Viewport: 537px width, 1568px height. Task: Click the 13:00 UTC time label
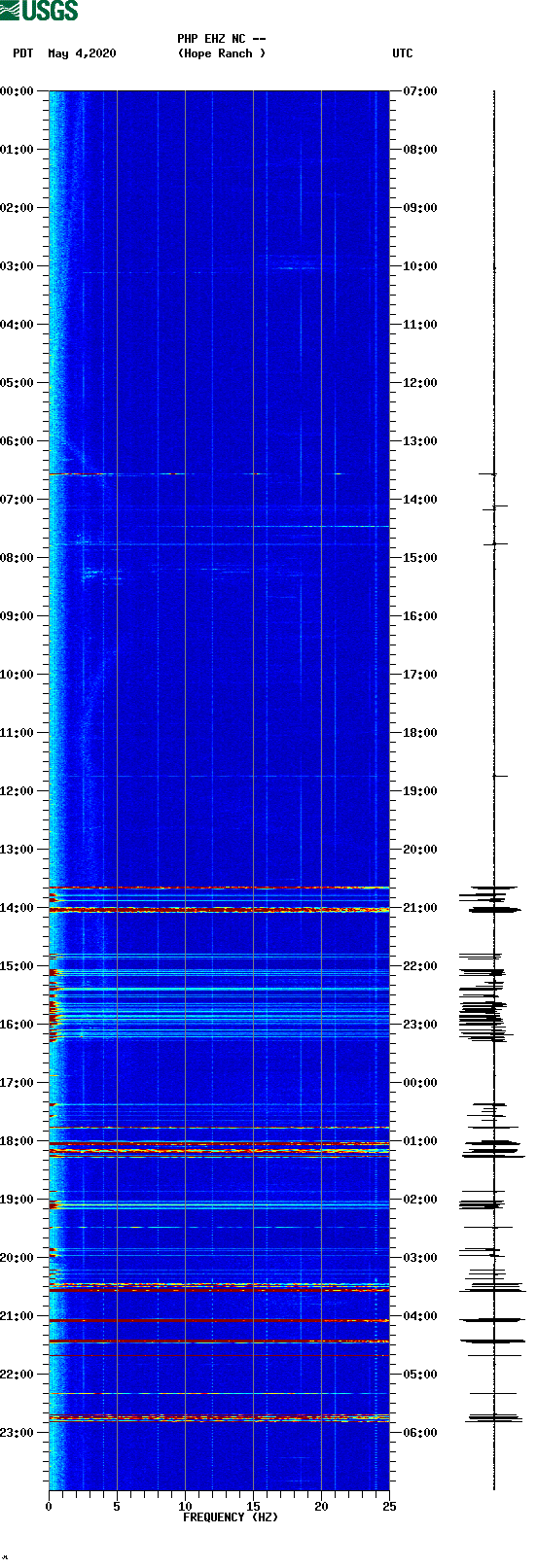pos(420,441)
